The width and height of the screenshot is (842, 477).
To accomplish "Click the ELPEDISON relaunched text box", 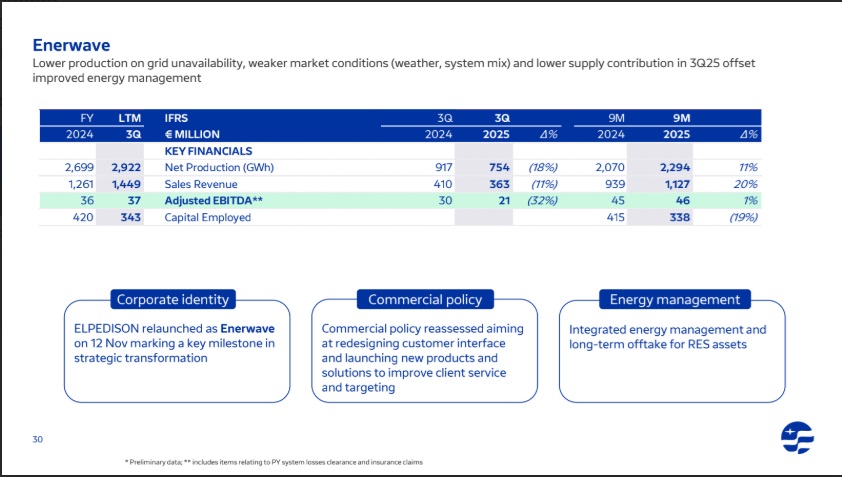I will coord(174,344).
